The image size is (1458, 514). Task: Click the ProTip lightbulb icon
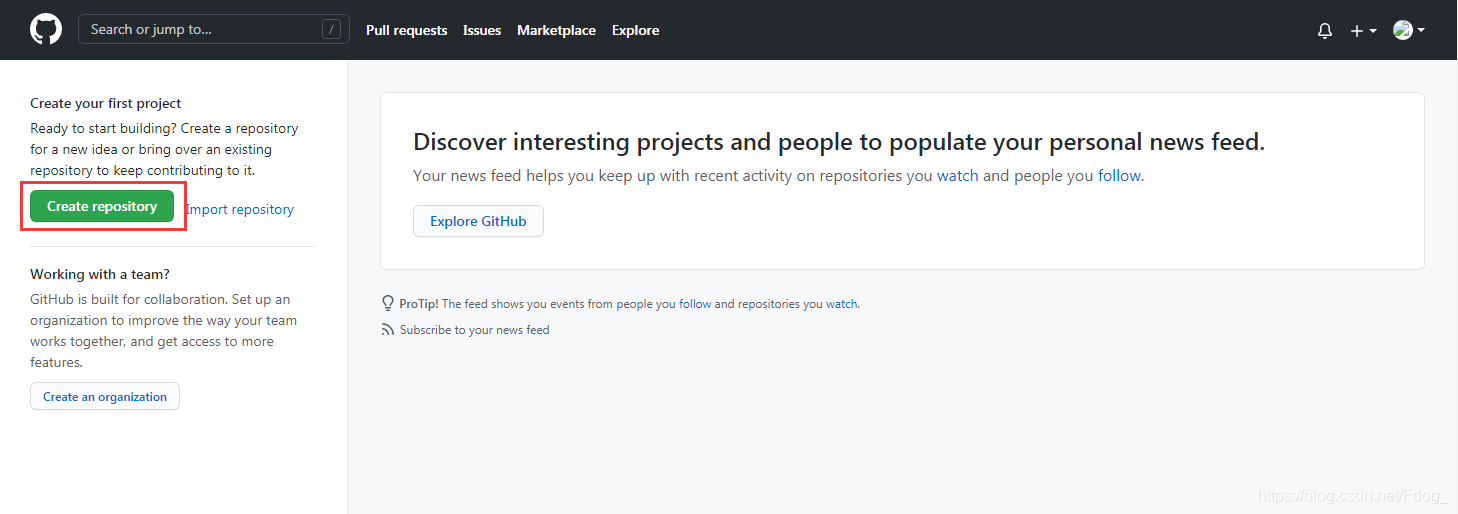pos(388,303)
